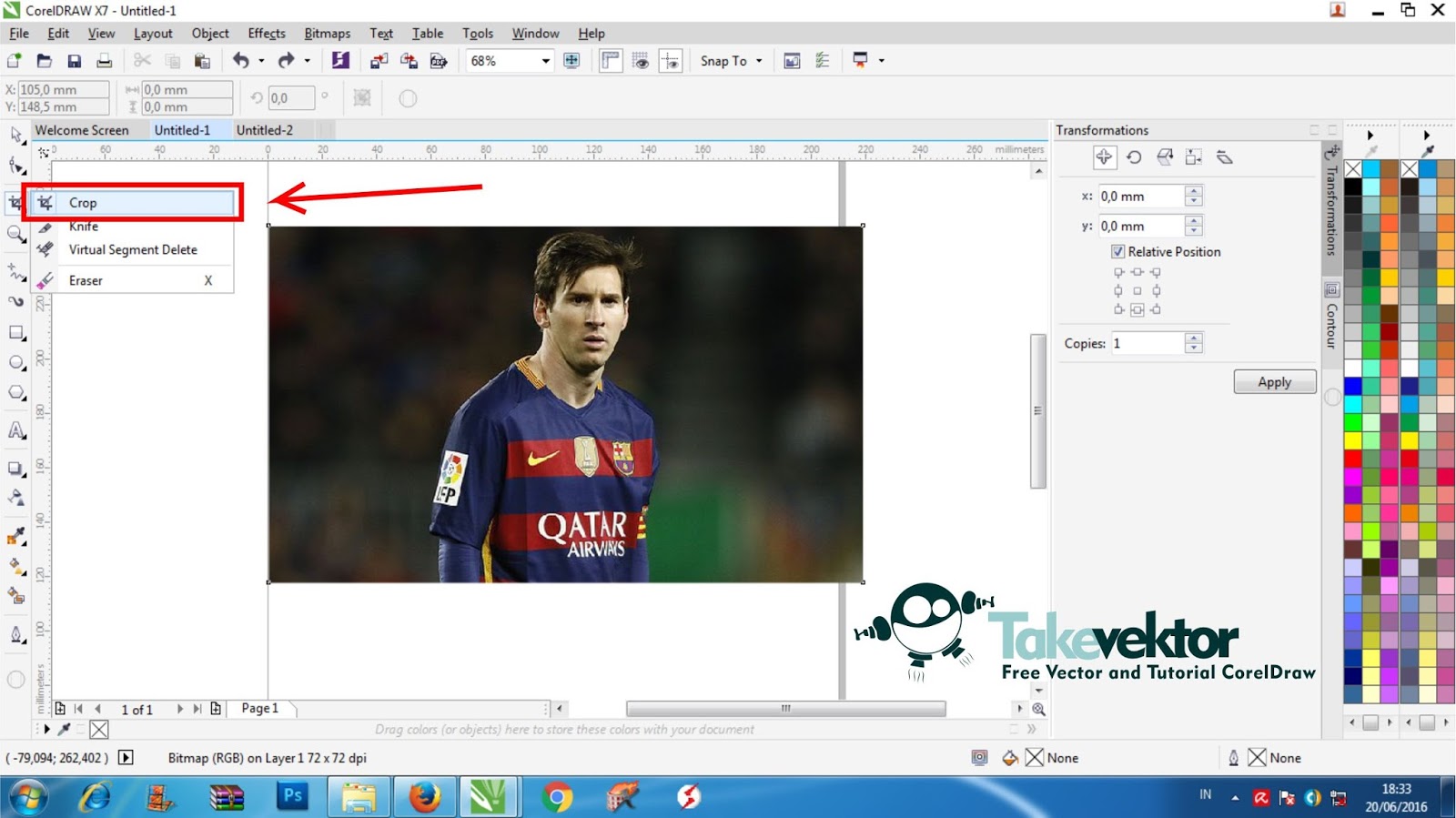This screenshot has width=1456, height=818.
Task: Switch to Size transformation mode
Action: pos(1194,157)
